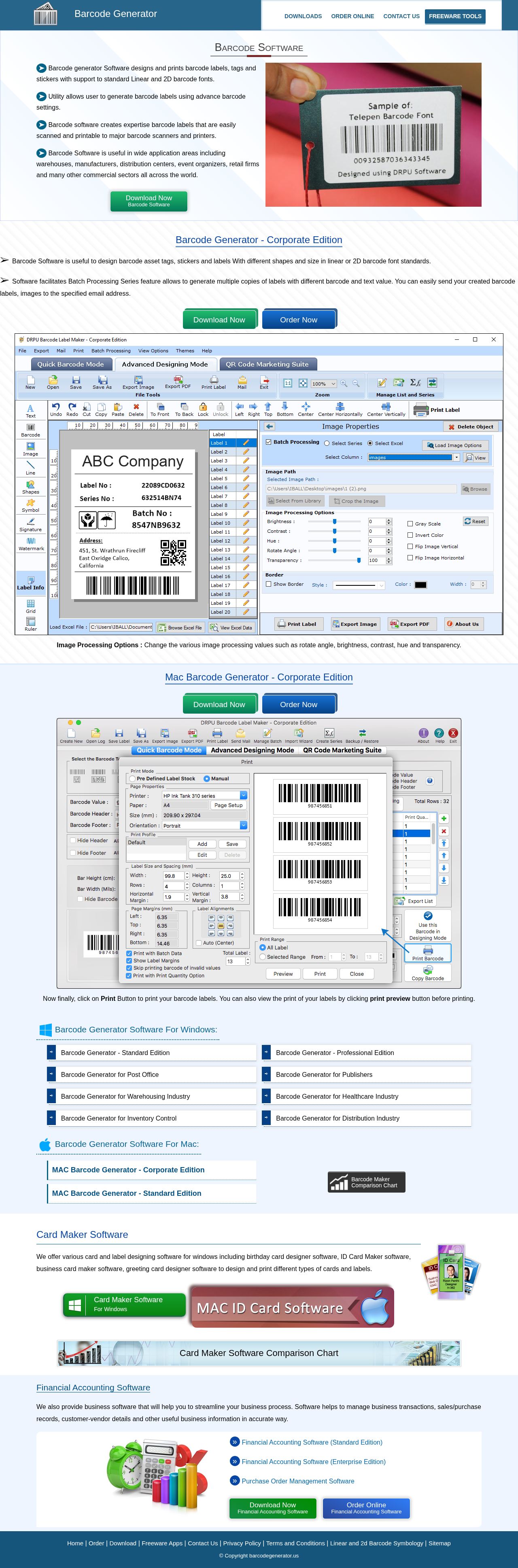Select the Select Series radio button
The height and width of the screenshot is (1568, 518).
click(327, 443)
